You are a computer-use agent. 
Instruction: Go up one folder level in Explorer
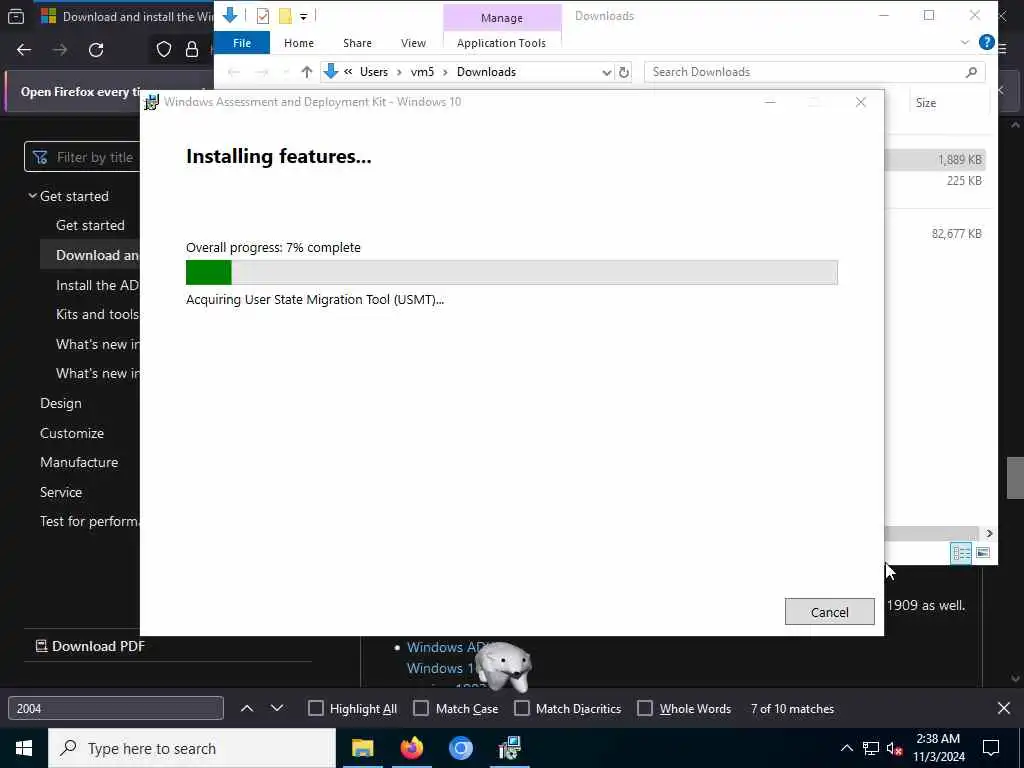pos(306,72)
